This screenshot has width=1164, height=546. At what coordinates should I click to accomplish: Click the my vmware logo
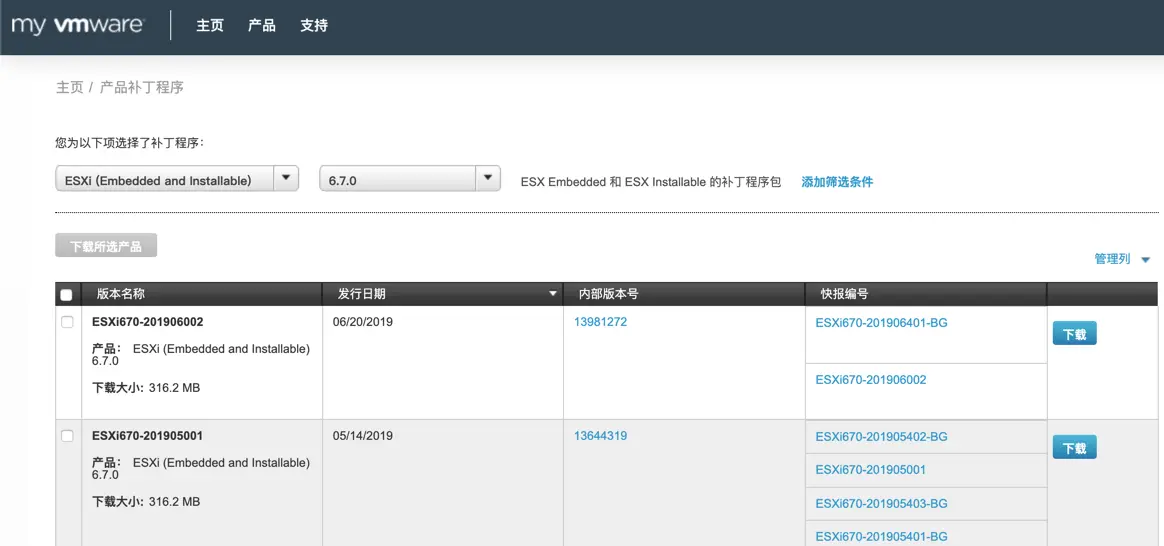point(77,25)
